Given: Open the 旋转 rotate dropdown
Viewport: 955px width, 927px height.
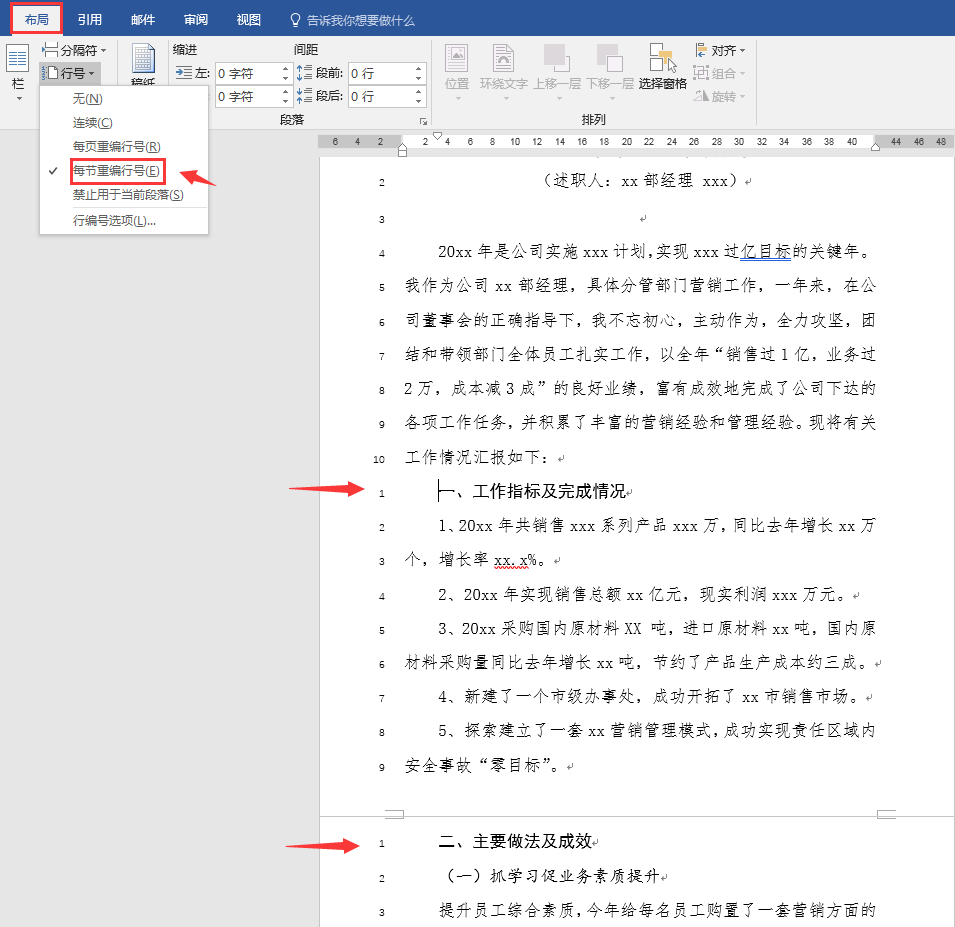Looking at the screenshot, I should pos(720,96).
